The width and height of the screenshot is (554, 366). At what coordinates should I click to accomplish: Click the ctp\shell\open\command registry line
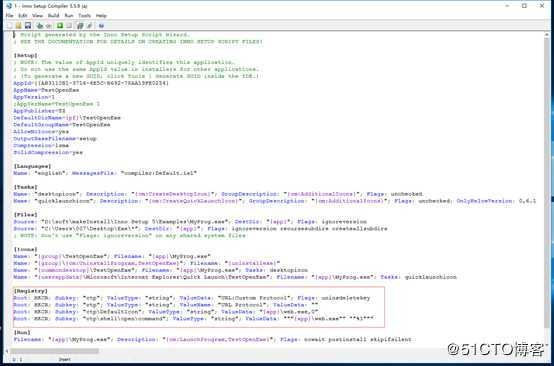(x=194, y=319)
